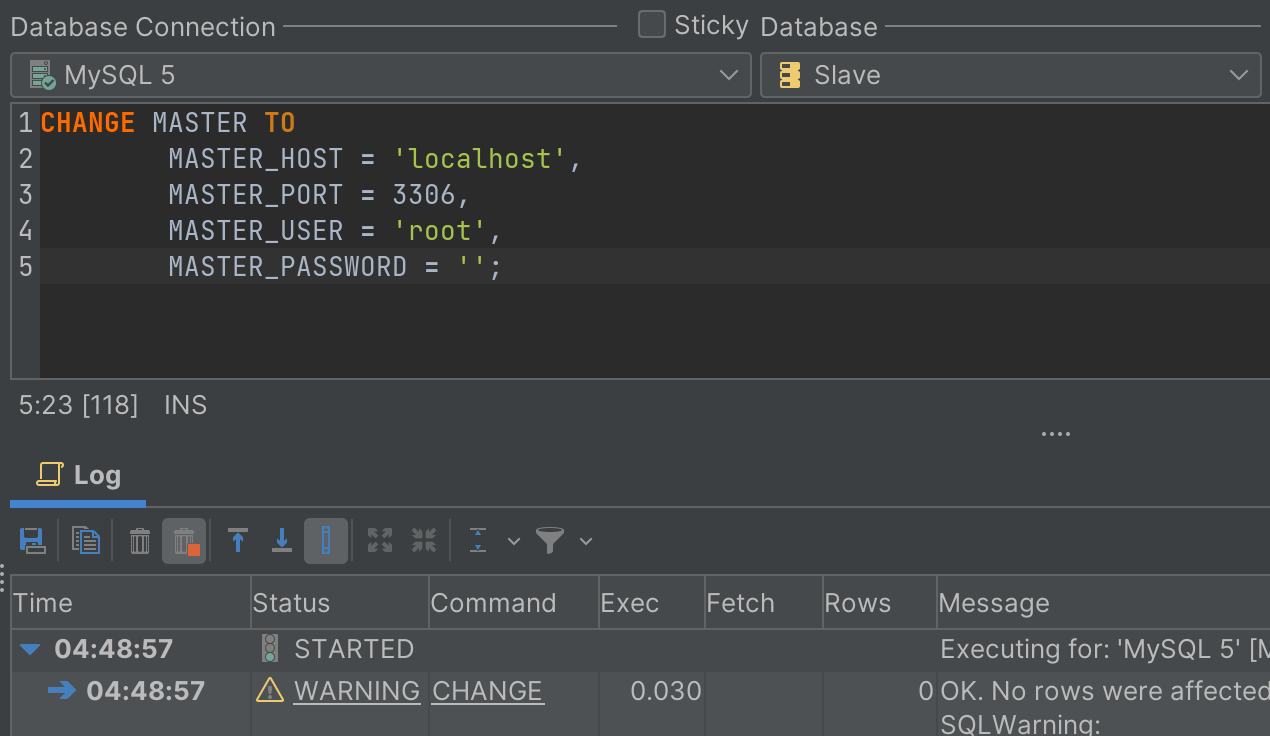Open the Slave database dropdown

(1238, 74)
